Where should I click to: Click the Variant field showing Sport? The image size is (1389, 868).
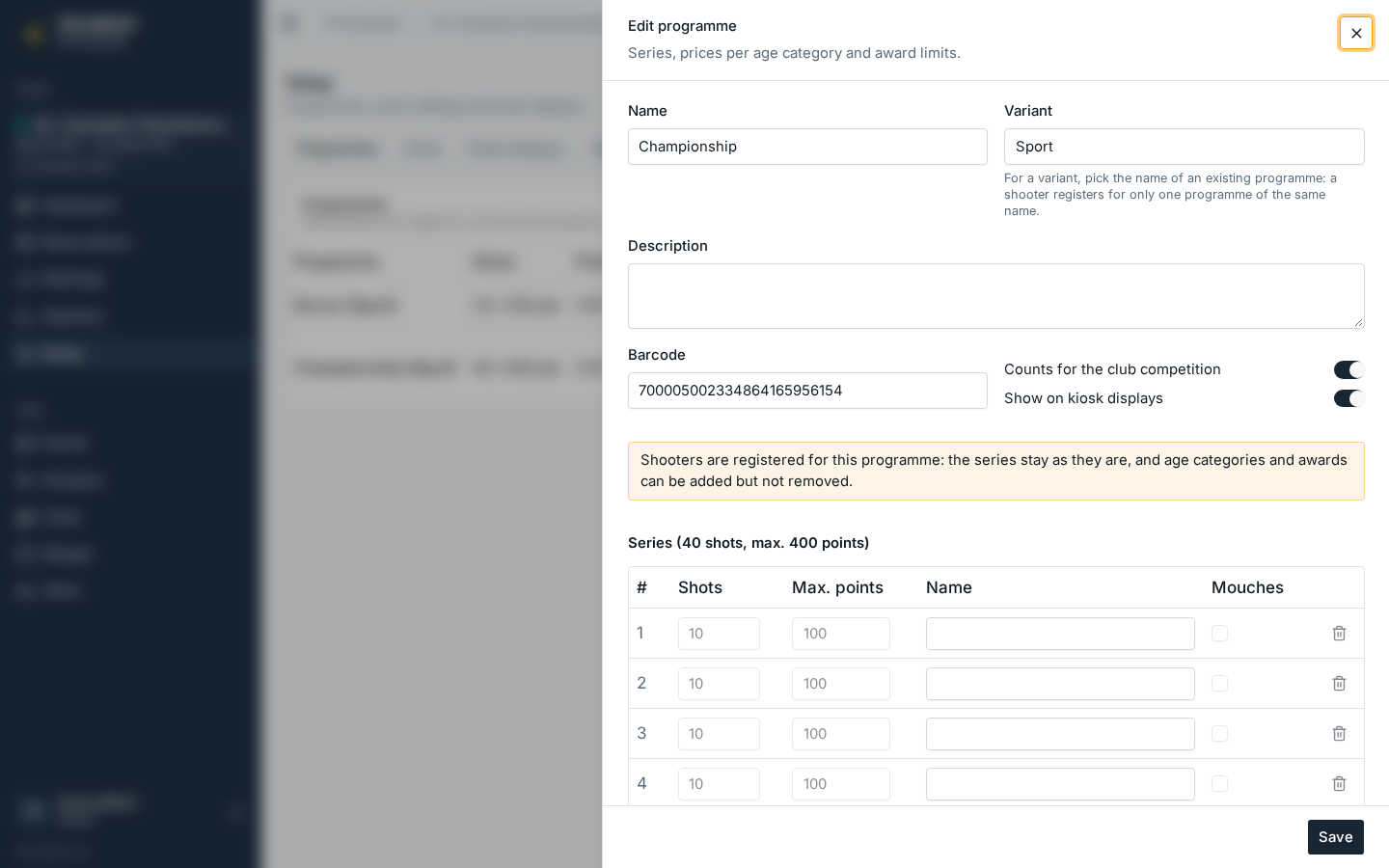pyautogui.click(x=1184, y=147)
